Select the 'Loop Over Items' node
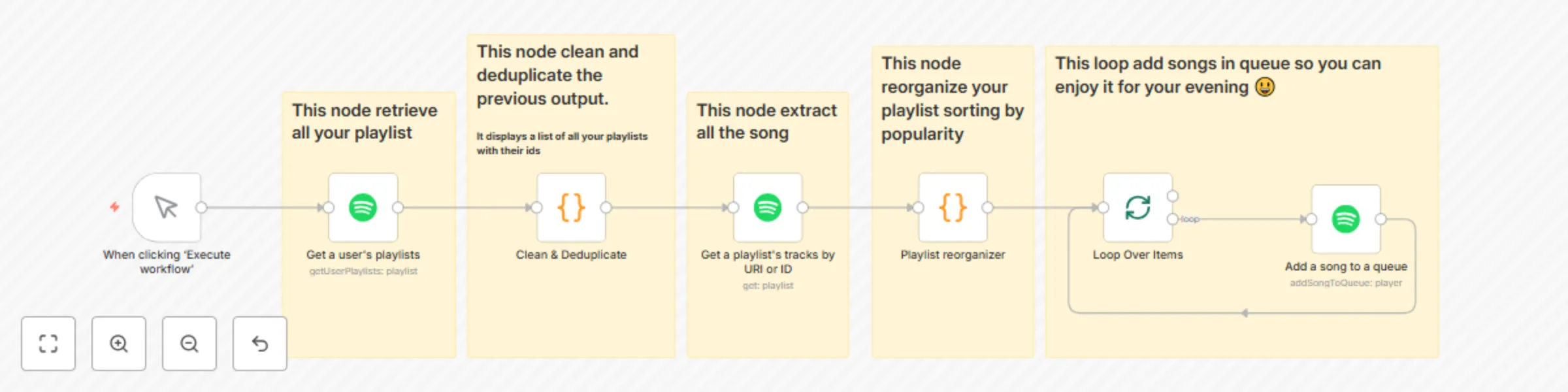1568x392 pixels. (1137, 208)
